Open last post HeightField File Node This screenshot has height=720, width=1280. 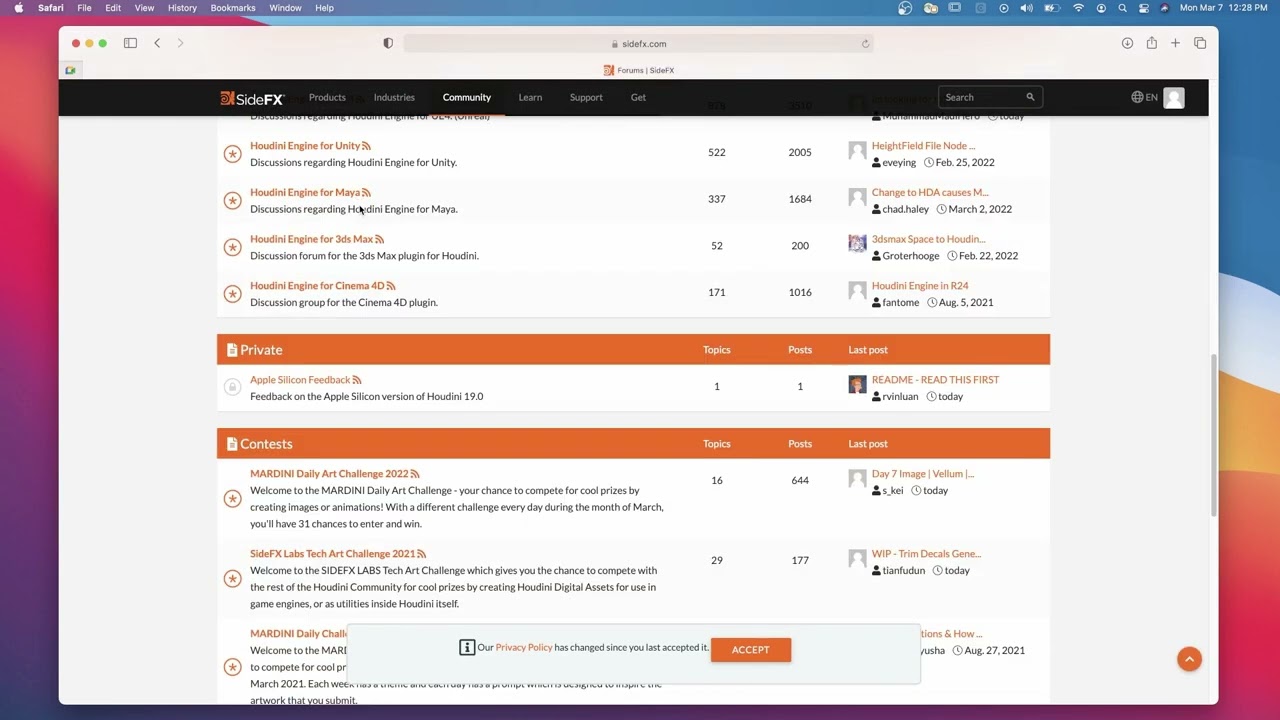[x=923, y=146]
